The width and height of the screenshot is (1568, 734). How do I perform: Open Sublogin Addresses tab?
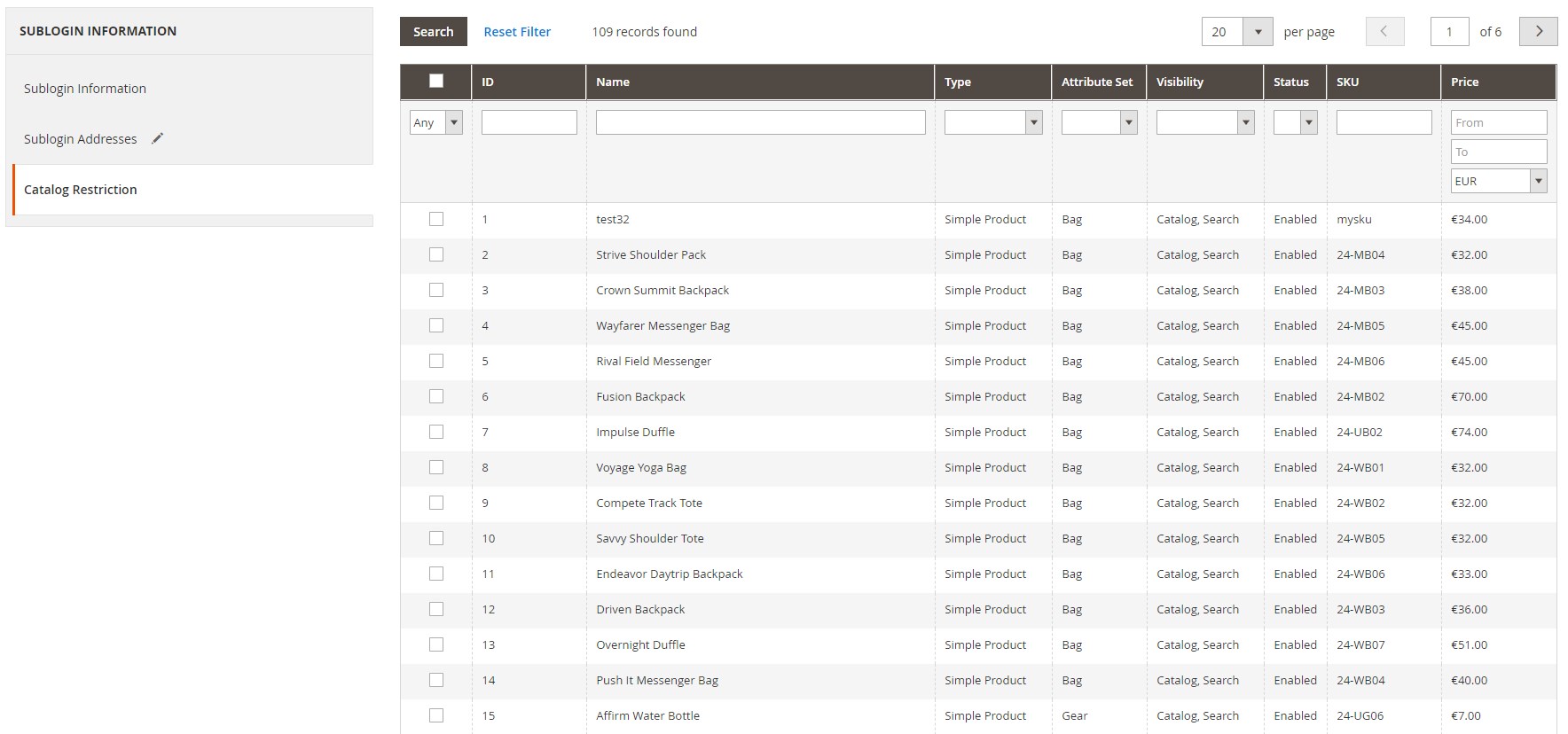[x=81, y=139]
